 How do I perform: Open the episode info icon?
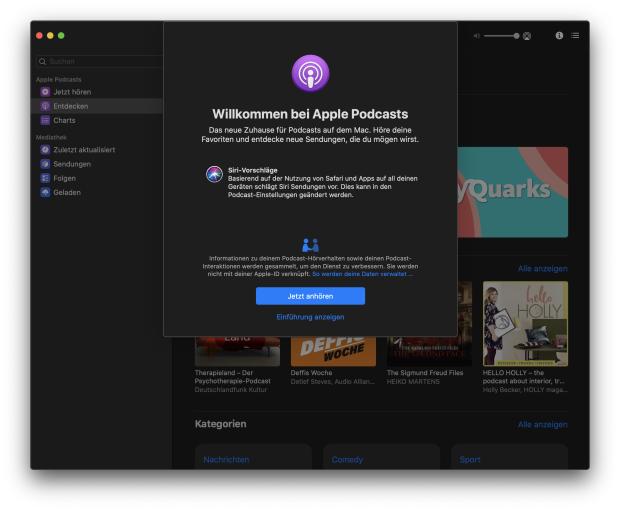pos(559,36)
